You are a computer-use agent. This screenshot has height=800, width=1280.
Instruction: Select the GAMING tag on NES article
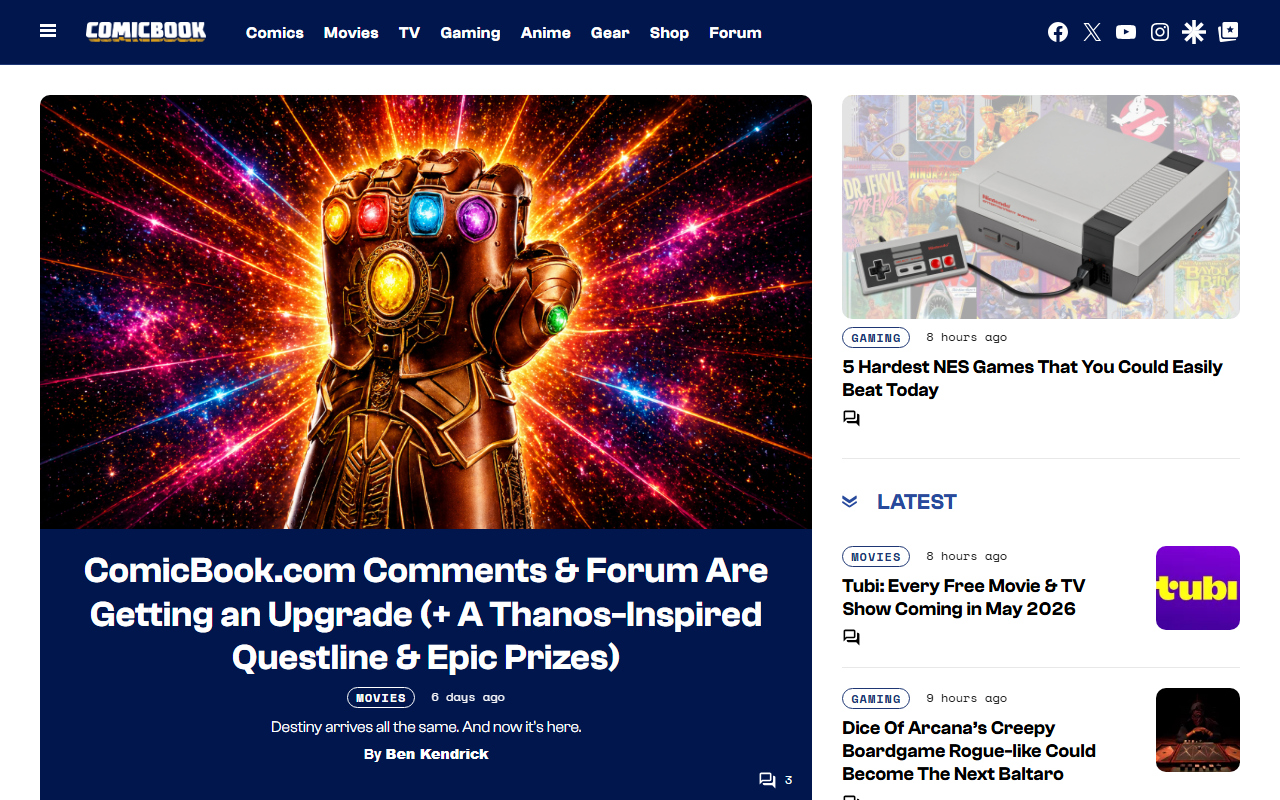click(x=876, y=338)
